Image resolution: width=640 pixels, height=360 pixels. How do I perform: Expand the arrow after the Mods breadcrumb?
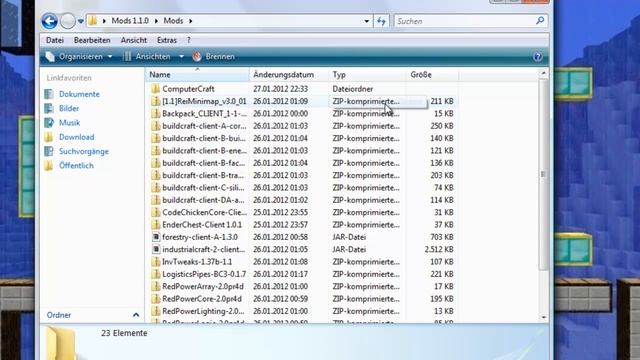click(x=190, y=21)
